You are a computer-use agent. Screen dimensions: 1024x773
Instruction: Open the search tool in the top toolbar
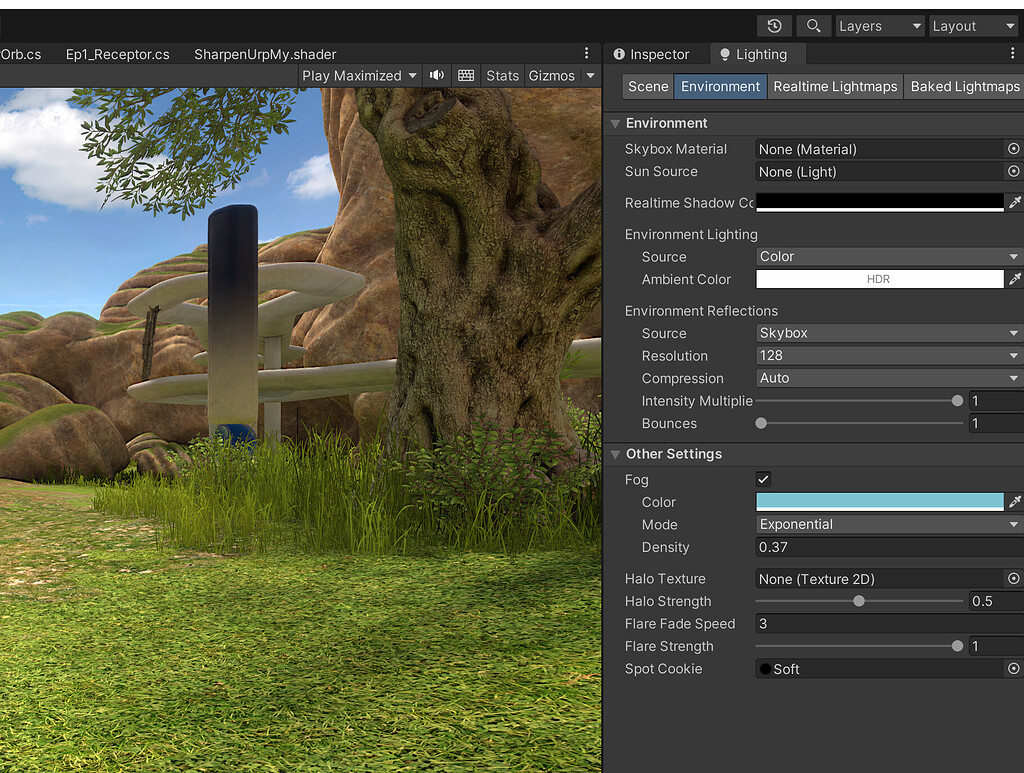[814, 25]
